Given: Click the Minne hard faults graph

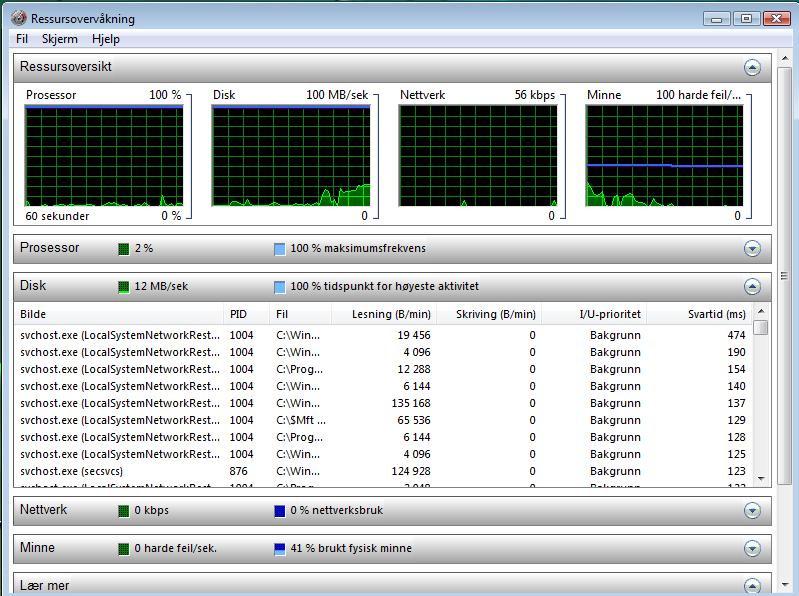Looking at the screenshot, I should (x=664, y=156).
